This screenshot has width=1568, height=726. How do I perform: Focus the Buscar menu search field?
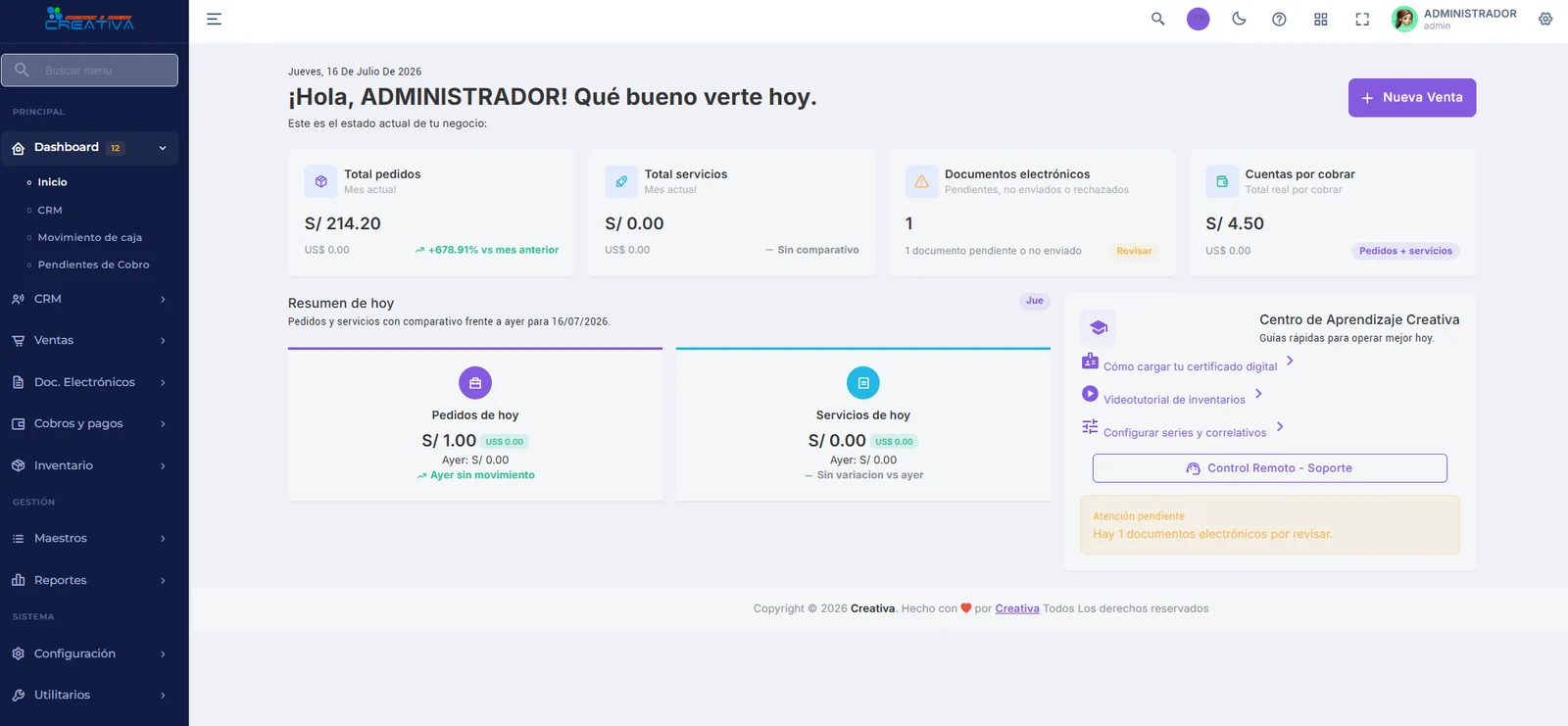(x=89, y=71)
